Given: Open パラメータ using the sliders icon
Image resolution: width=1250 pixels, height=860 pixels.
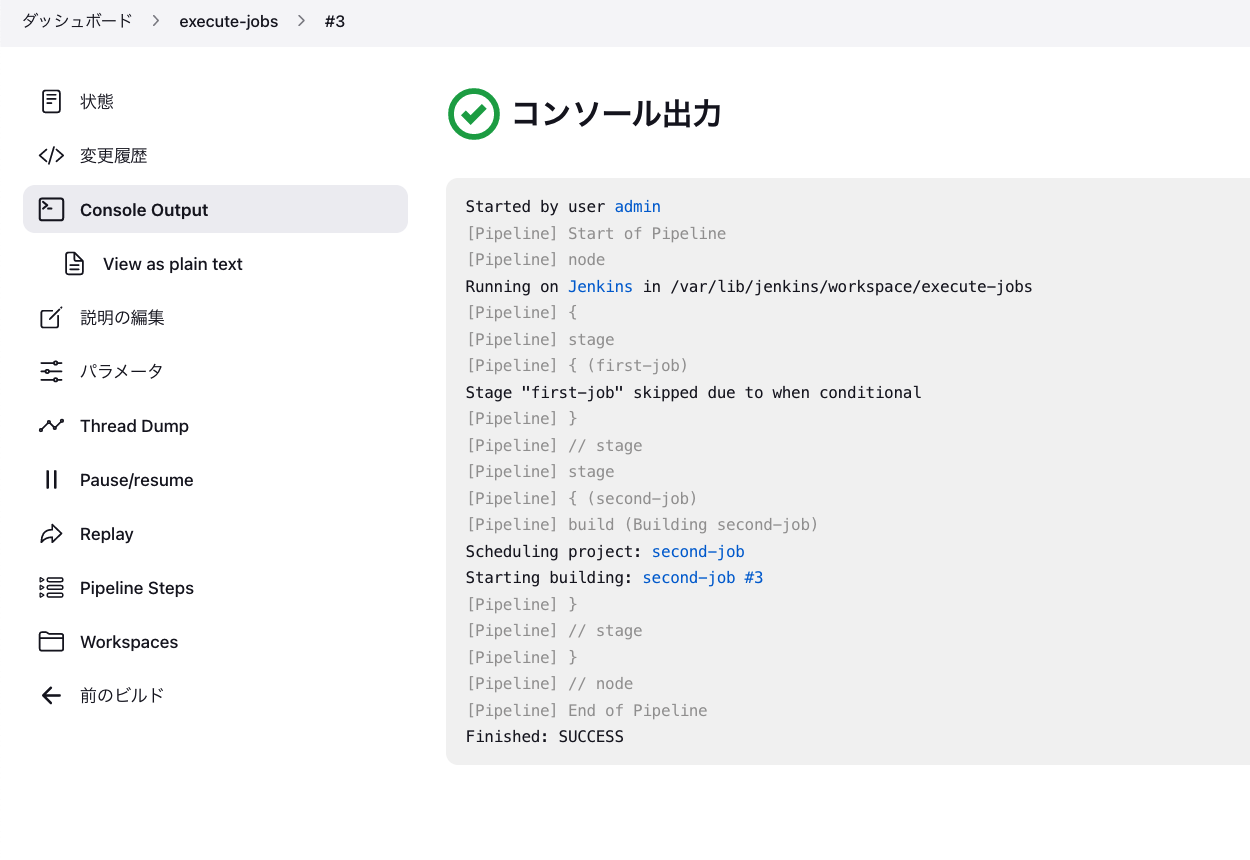Looking at the screenshot, I should (x=51, y=371).
